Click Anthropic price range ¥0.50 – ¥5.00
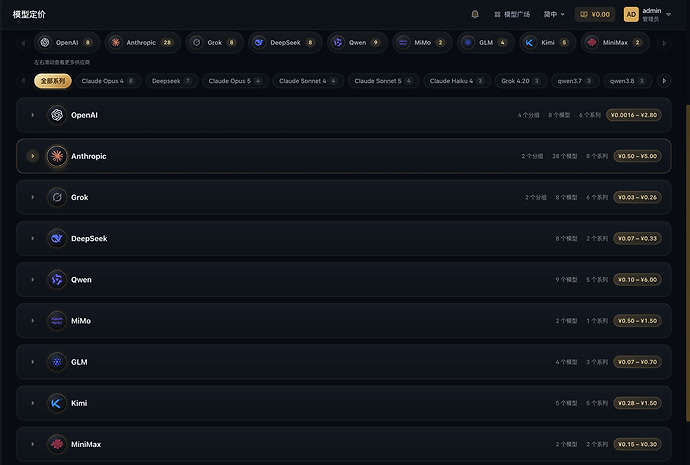 coord(637,156)
